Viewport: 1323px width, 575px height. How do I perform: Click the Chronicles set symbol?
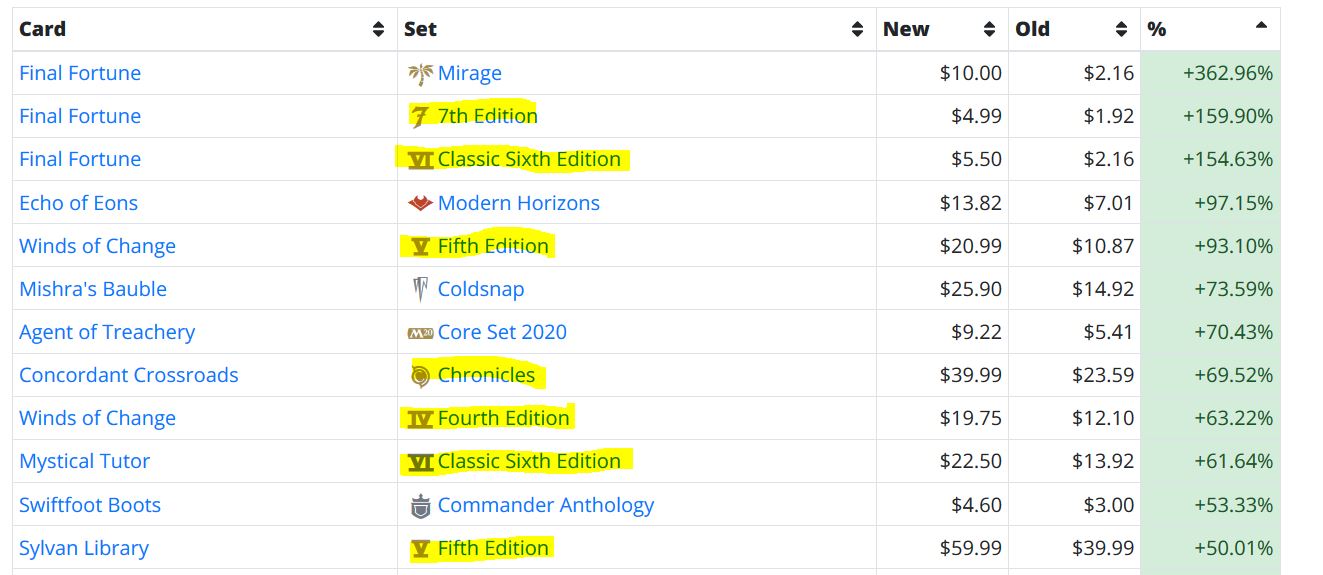pyautogui.click(x=420, y=376)
